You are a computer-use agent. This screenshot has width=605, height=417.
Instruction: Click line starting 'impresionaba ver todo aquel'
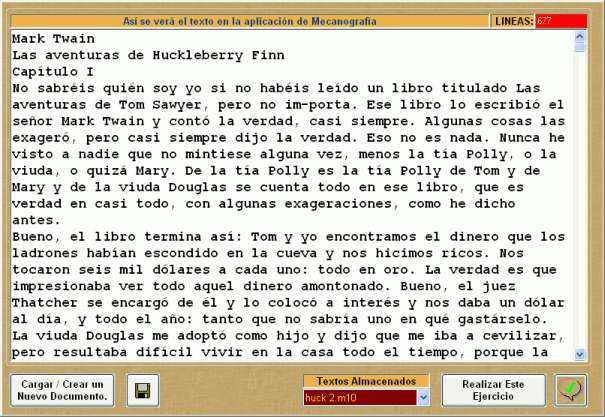[x=264, y=286]
